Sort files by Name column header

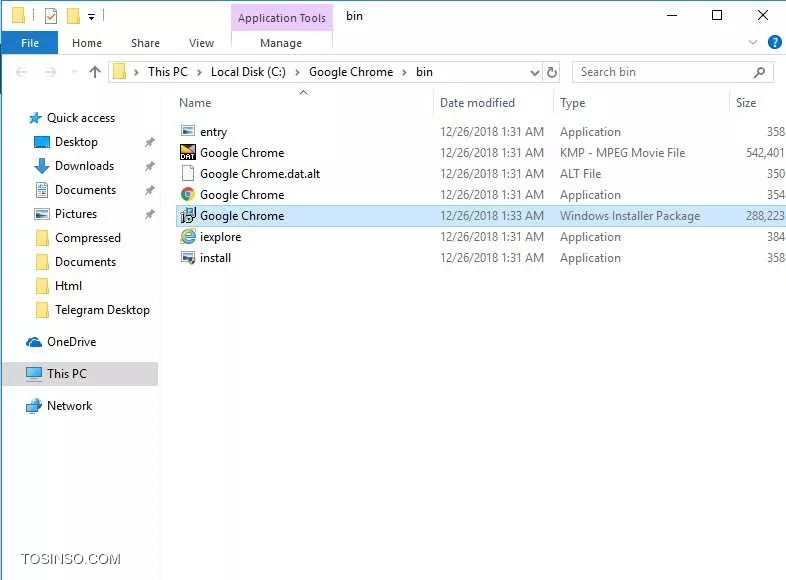(x=303, y=103)
